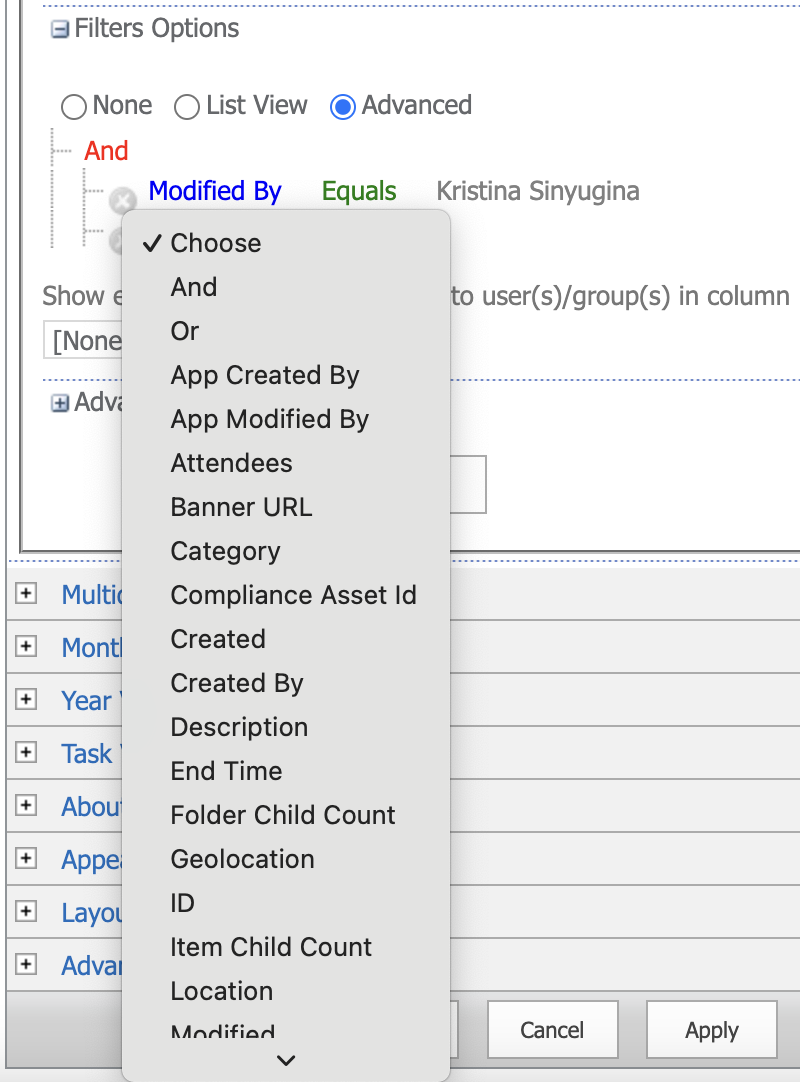This screenshot has width=800, height=1082.
Task: Expand the Layout section
Action: [x=25, y=912]
